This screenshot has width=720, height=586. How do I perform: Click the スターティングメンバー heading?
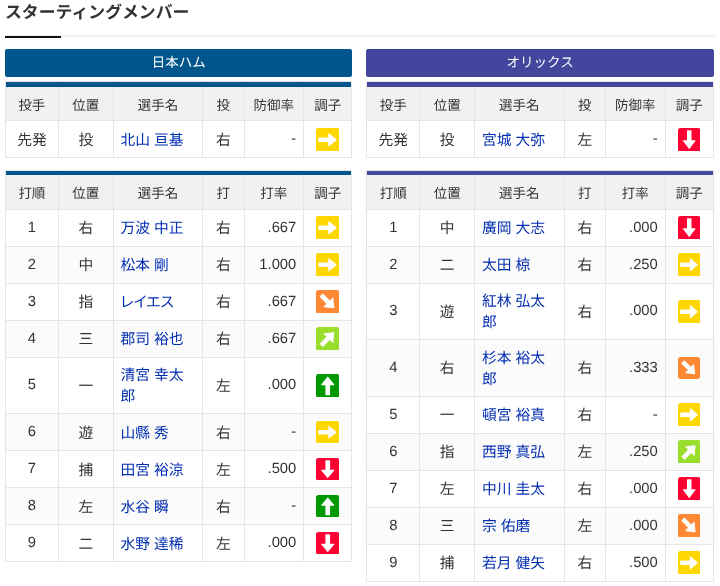click(x=97, y=12)
